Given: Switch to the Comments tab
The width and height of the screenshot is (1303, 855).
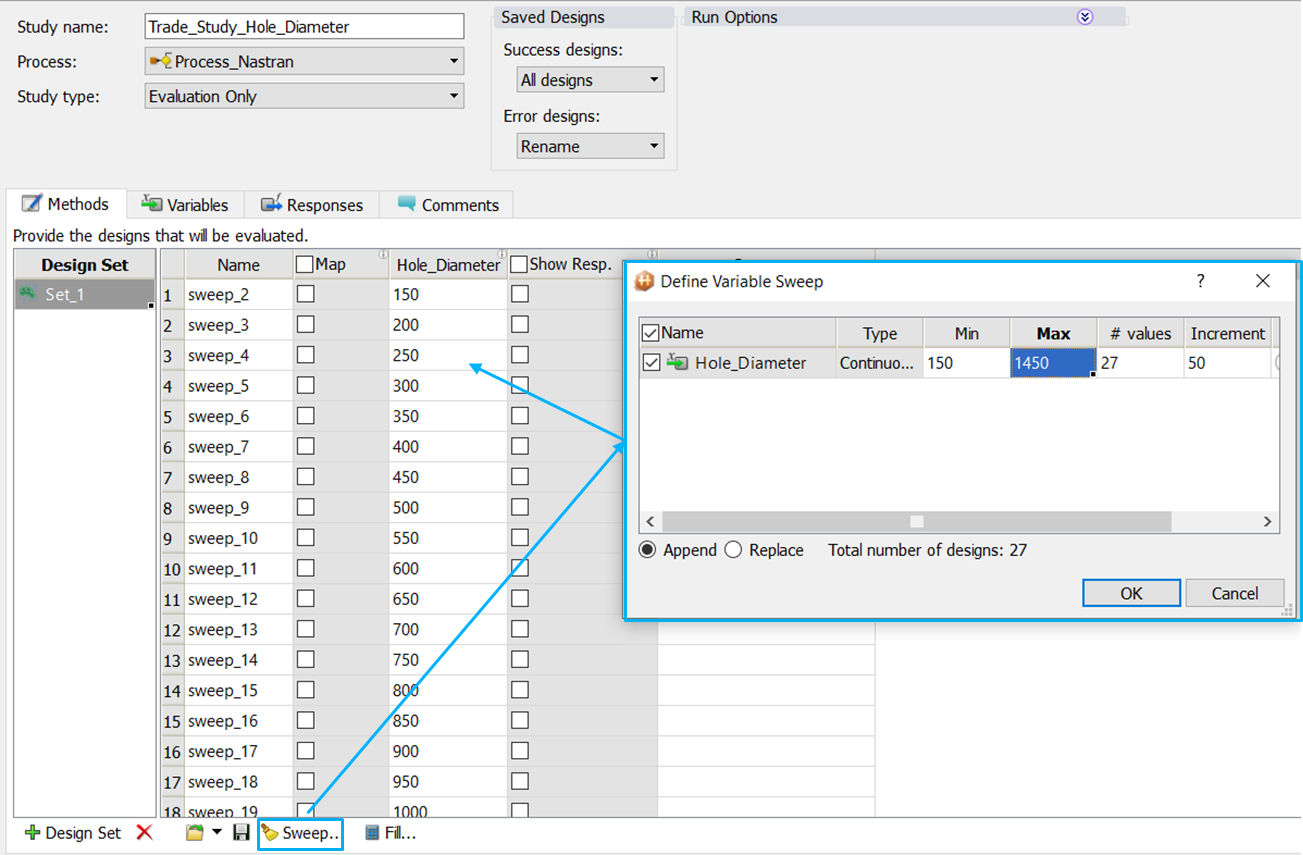Looking at the screenshot, I should (447, 205).
